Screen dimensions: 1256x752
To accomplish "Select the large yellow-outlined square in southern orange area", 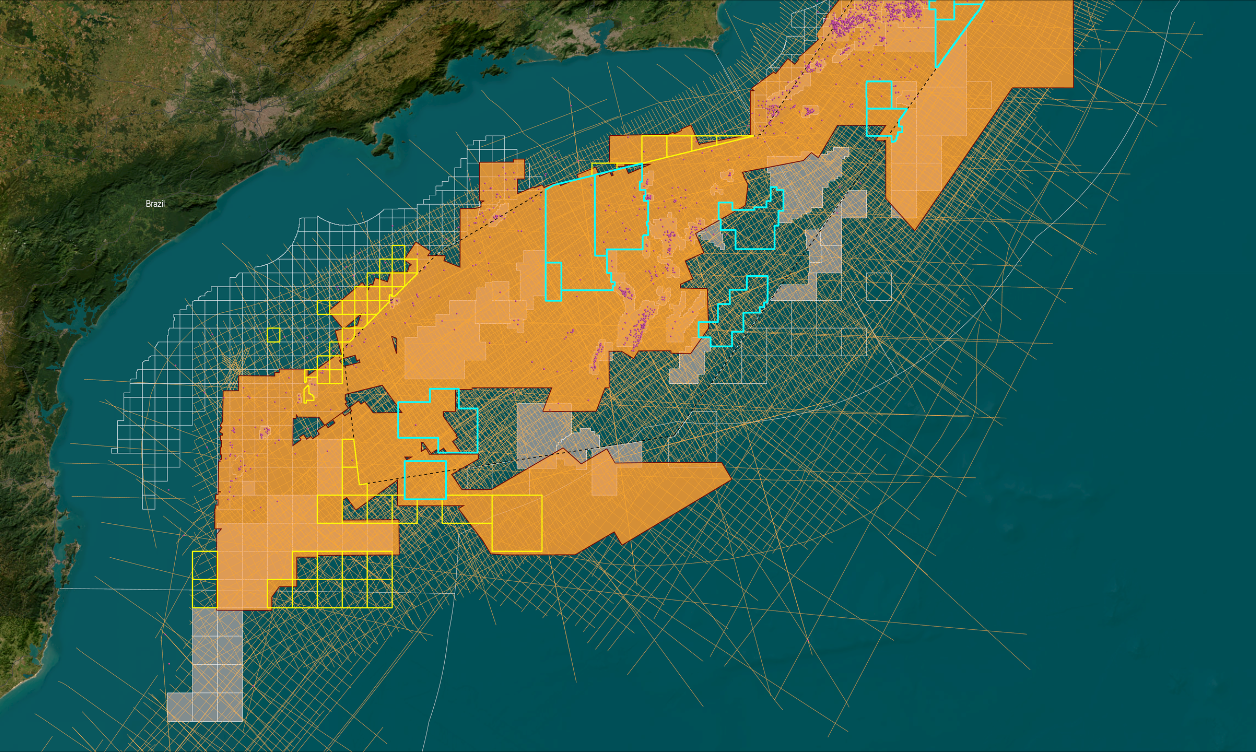I will click(x=517, y=522).
